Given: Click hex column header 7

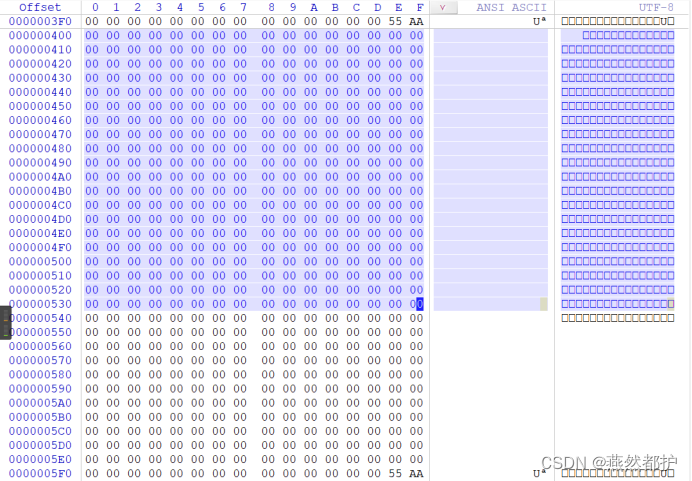Looking at the screenshot, I should click(x=244, y=8).
